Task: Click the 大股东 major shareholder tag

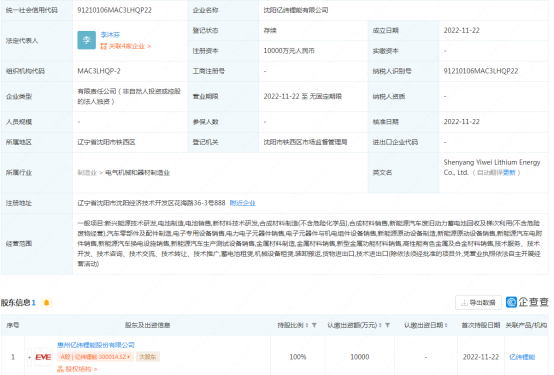Action: (148, 357)
